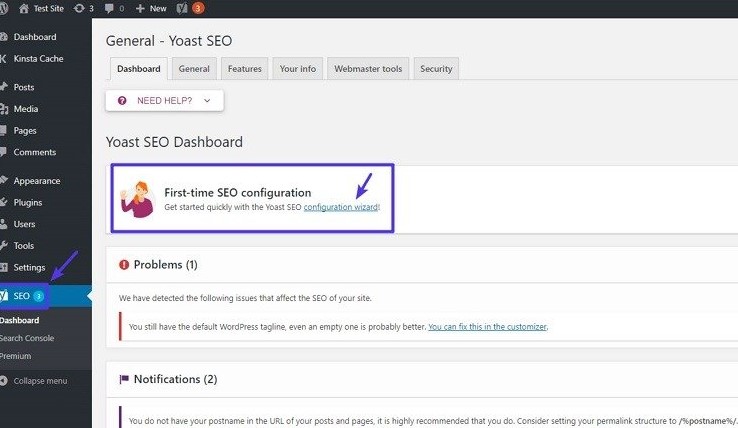Open Premium submenu item
738x428 pixels.
point(16,356)
